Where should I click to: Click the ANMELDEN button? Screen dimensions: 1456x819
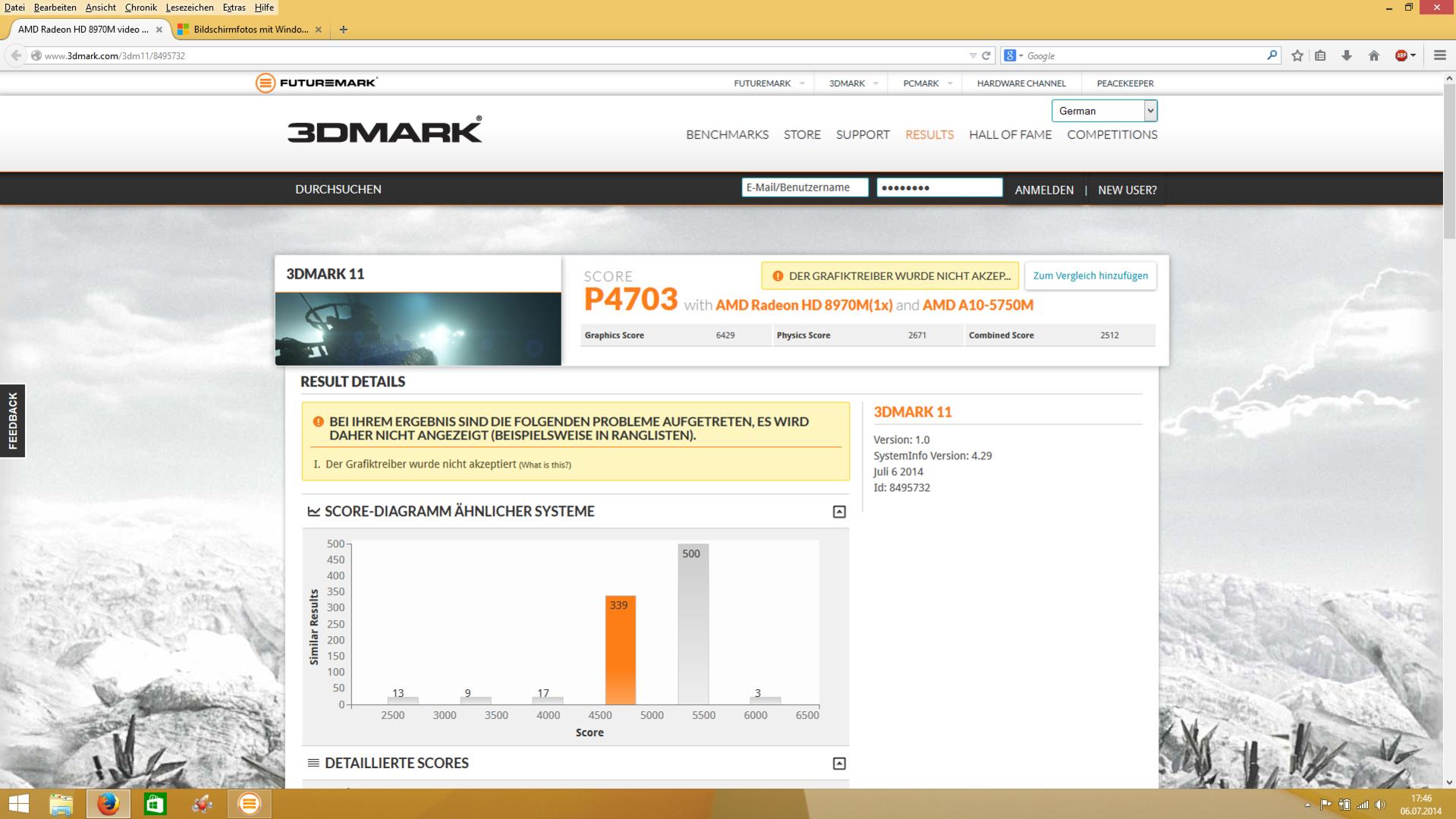click(x=1044, y=190)
